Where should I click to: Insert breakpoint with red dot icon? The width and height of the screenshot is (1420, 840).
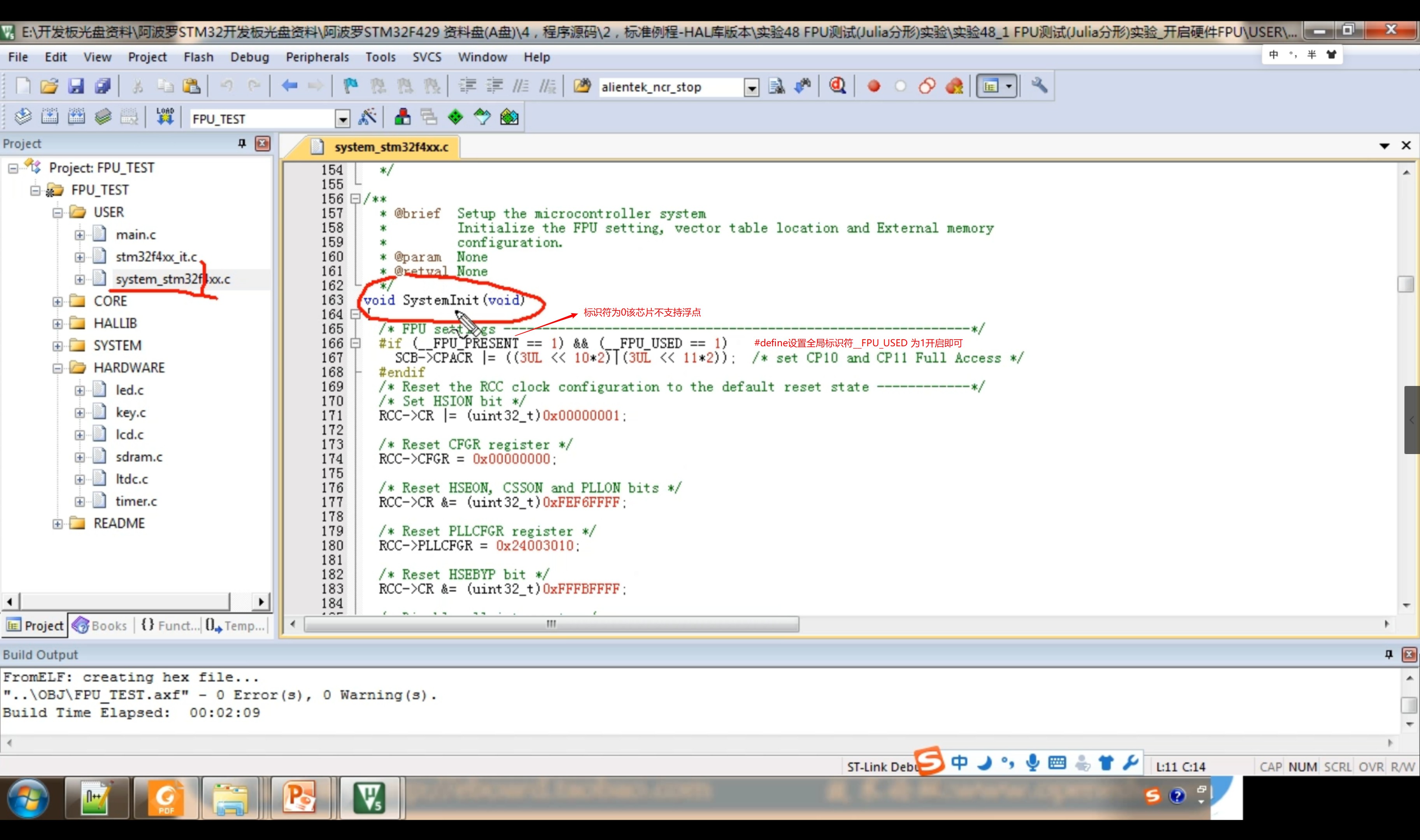[x=874, y=86]
